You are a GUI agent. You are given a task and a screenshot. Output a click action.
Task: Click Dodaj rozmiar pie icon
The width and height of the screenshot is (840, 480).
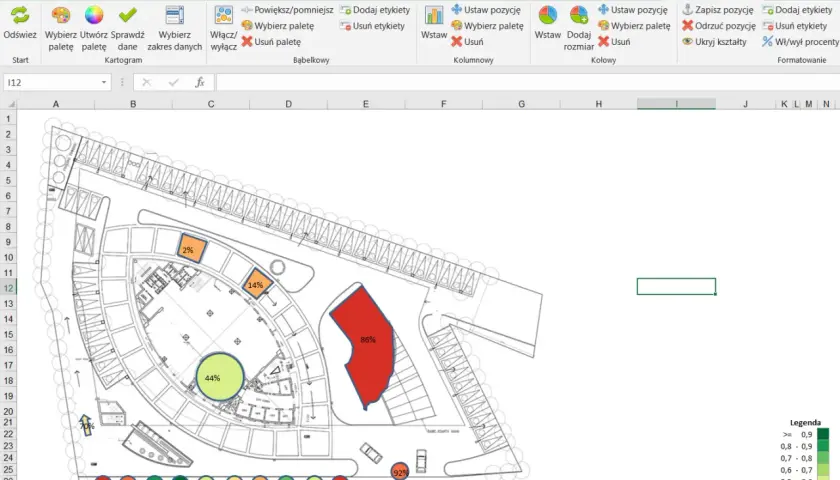click(x=579, y=16)
